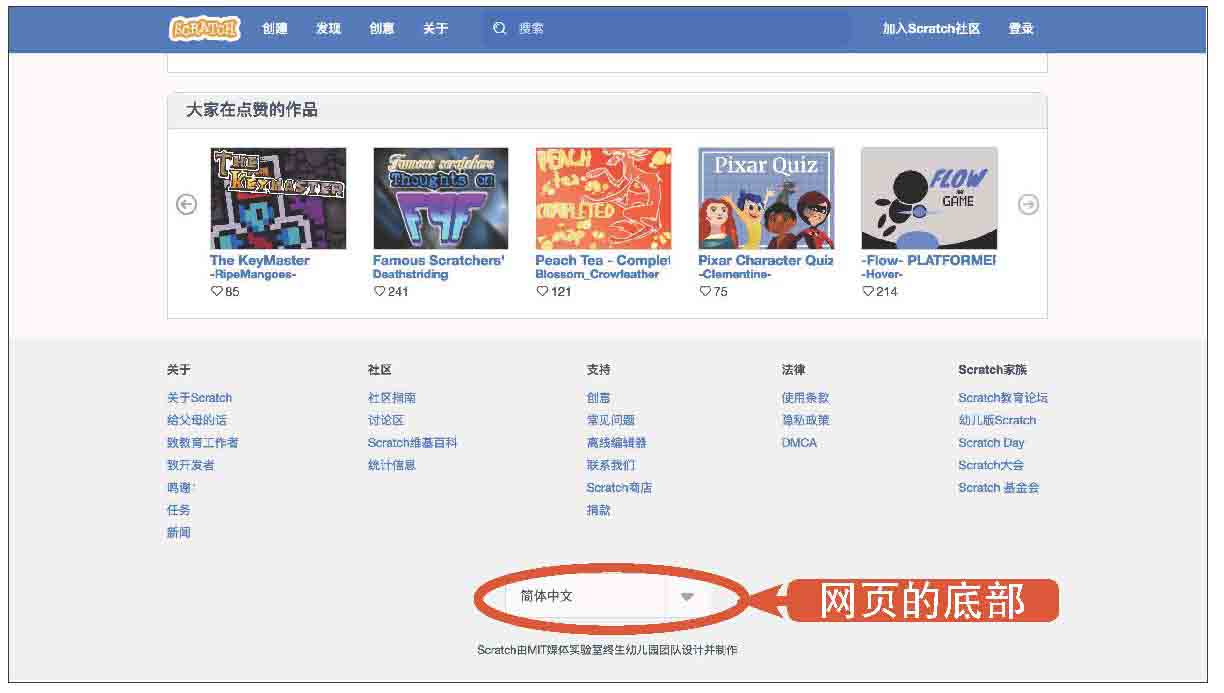
Task: Click the Famous Scratchers' project title
Action: (439, 260)
